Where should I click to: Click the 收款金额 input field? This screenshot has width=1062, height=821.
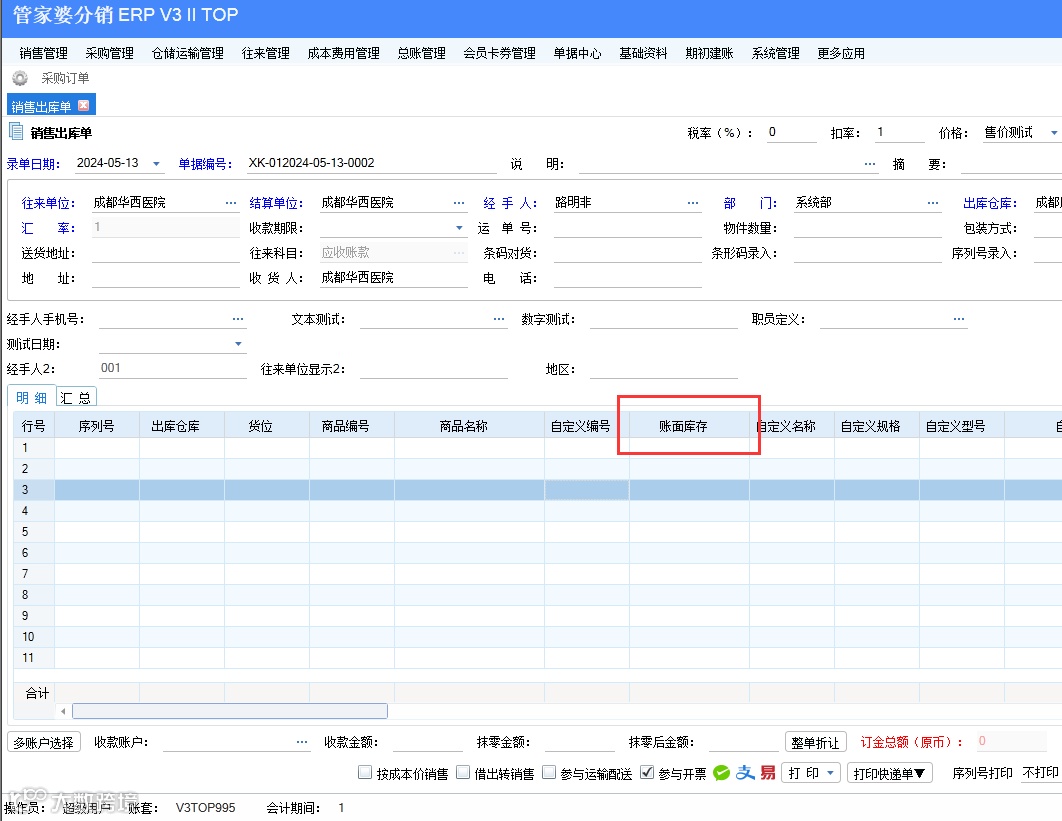(427, 742)
